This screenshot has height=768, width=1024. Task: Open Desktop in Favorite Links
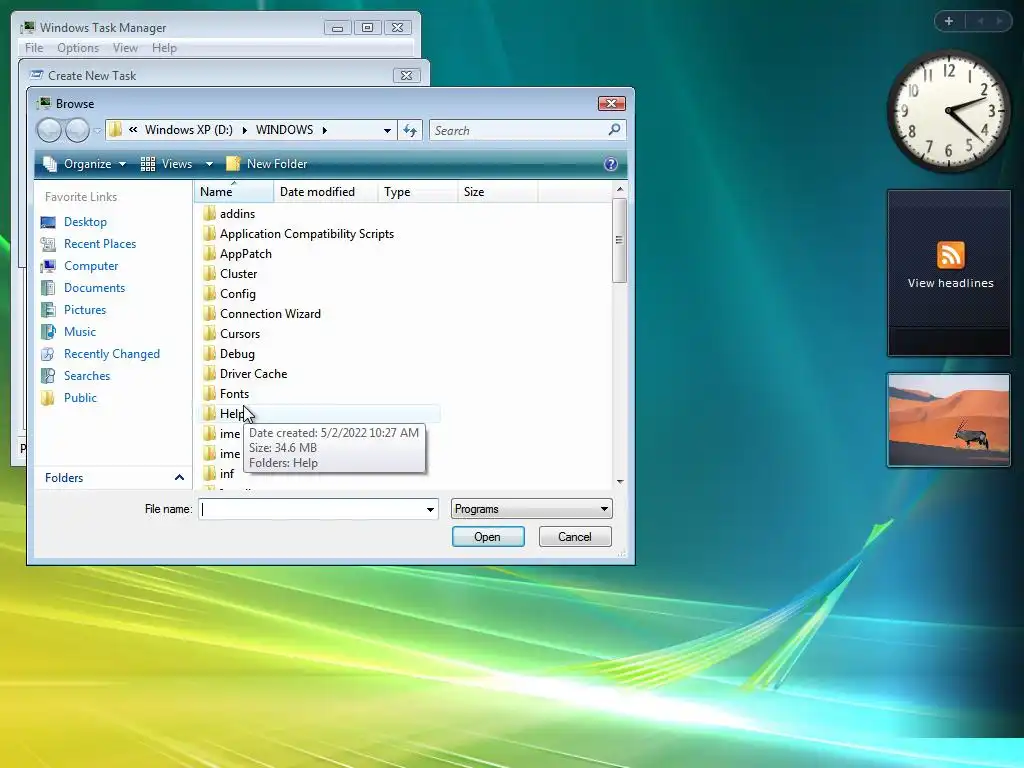(x=85, y=222)
